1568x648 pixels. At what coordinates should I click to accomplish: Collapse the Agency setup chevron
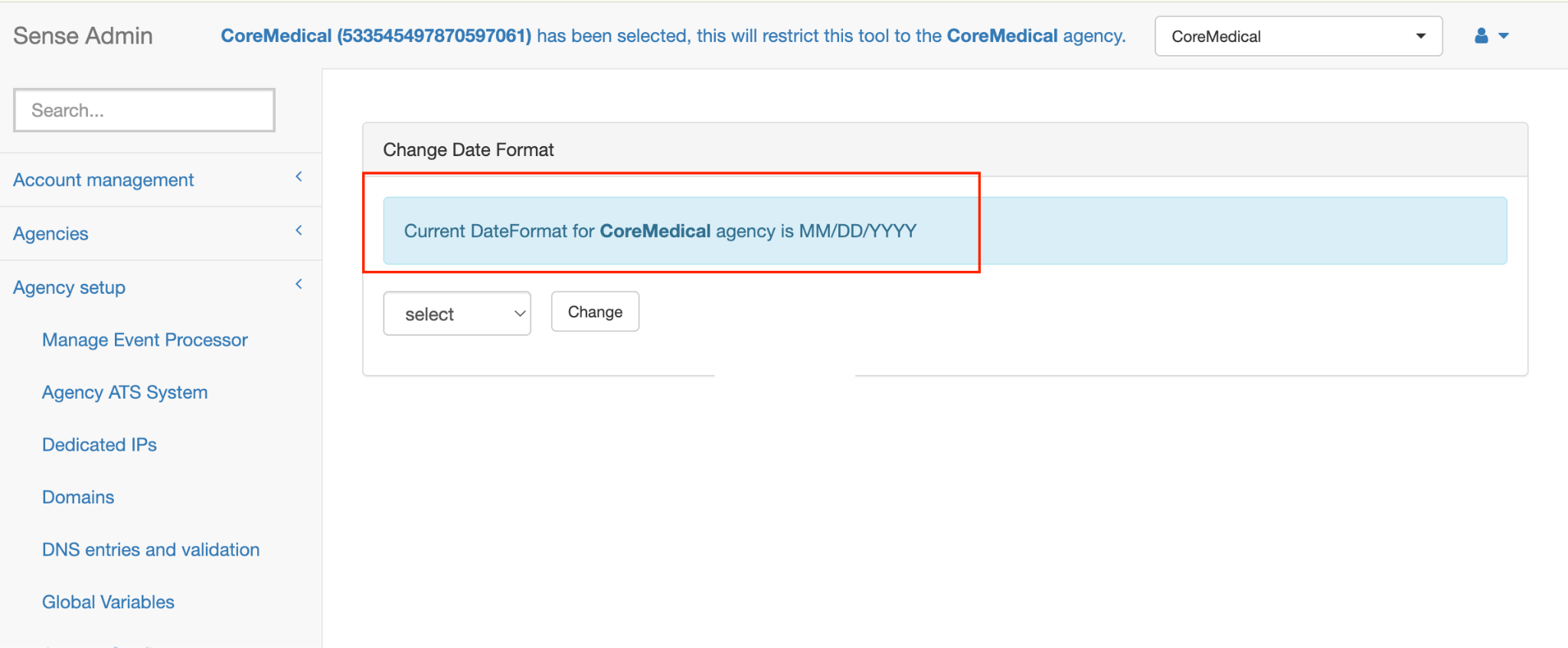299,284
